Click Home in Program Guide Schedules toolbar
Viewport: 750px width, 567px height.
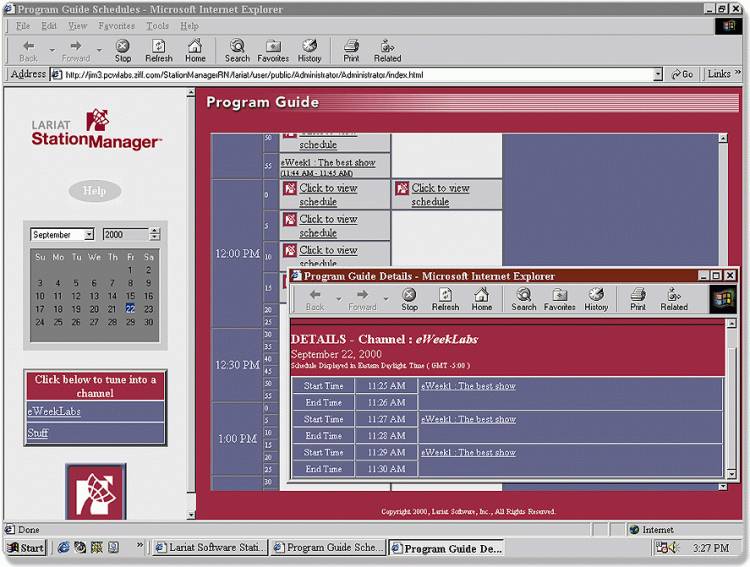195,51
